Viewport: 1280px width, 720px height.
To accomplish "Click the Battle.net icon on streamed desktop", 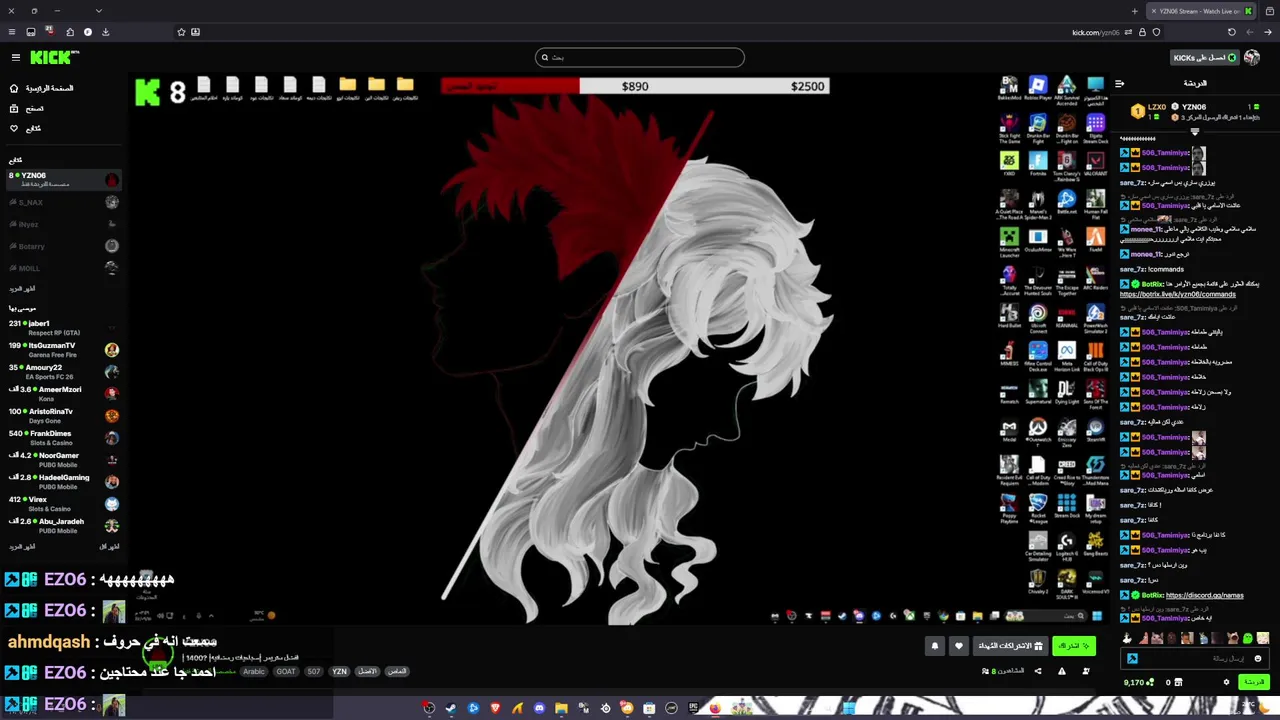I will pos(1067,203).
